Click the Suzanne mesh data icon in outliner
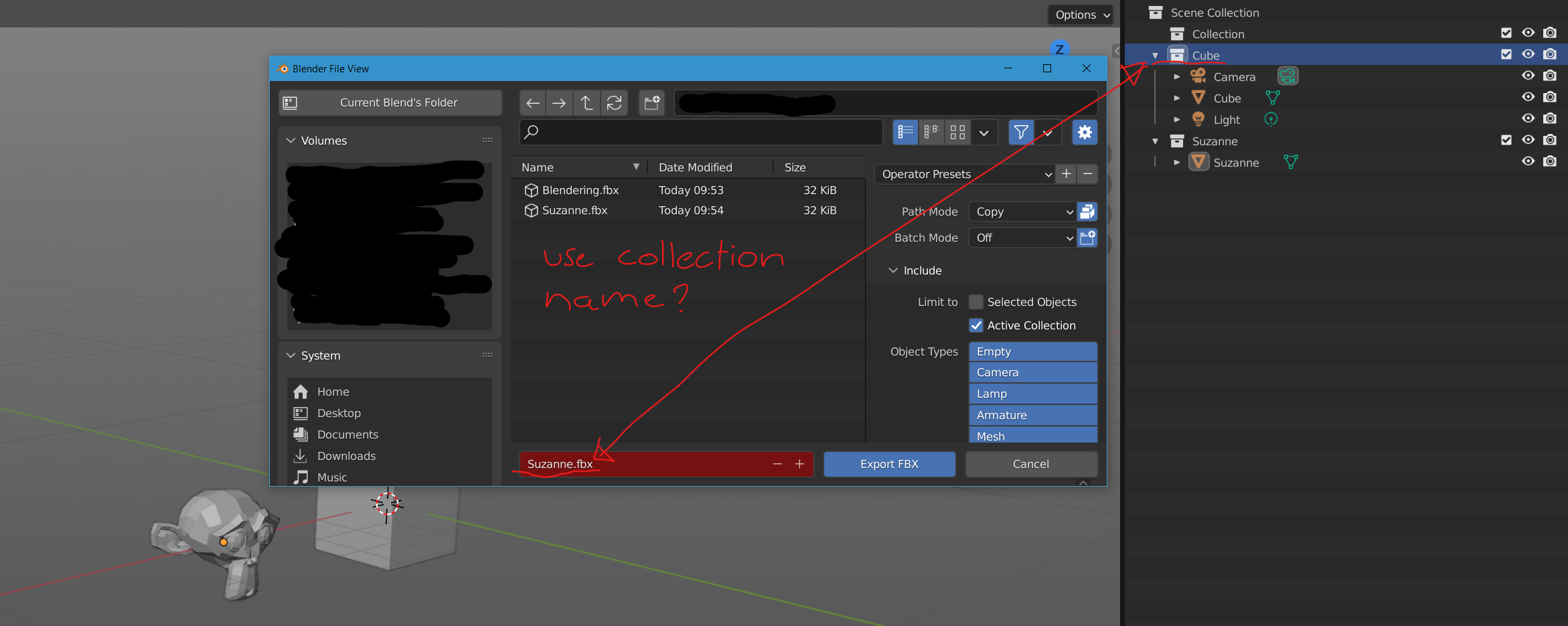This screenshot has height=626, width=1568. point(1291,162)
